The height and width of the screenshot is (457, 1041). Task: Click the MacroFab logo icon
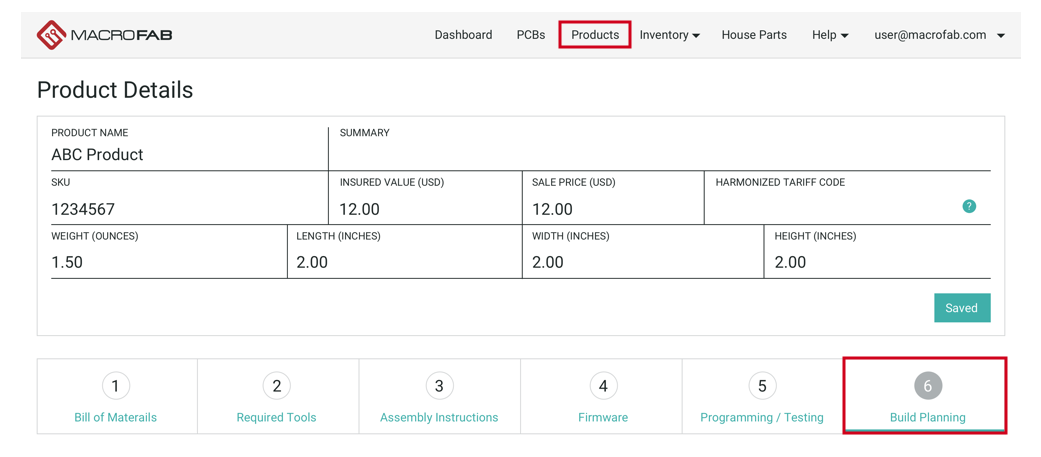pyautogui.click(x=51, y=35)
